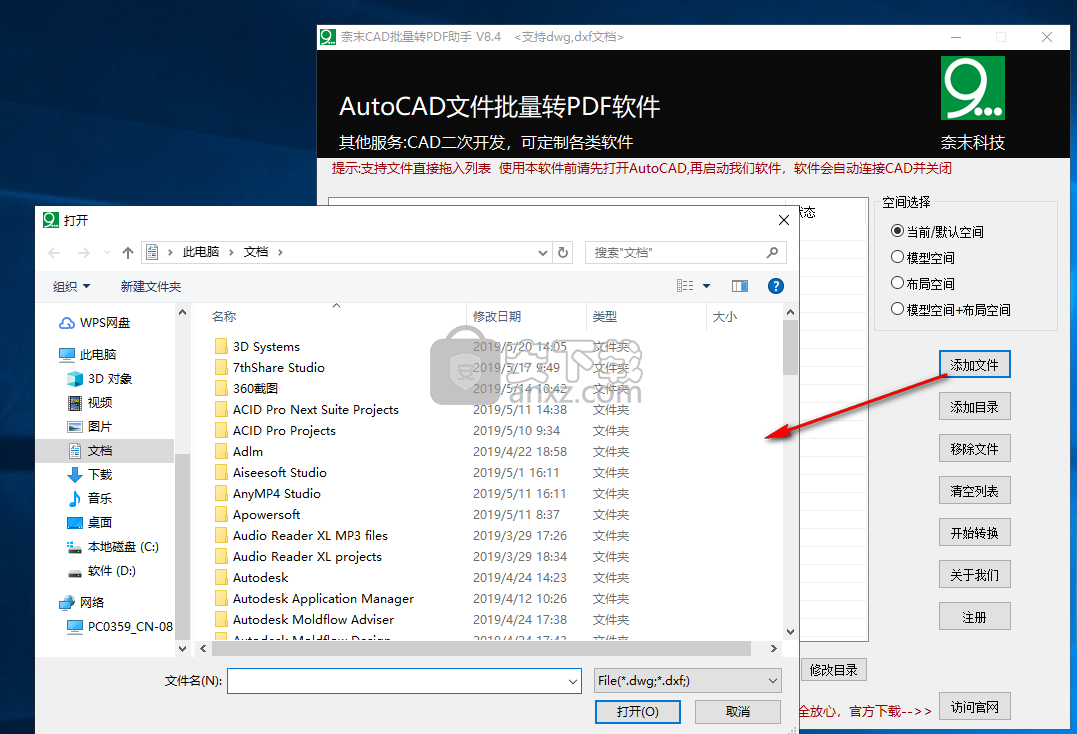Toggle the preview pane icon
Screen dimensions: 1077x734
pos(740,286)
